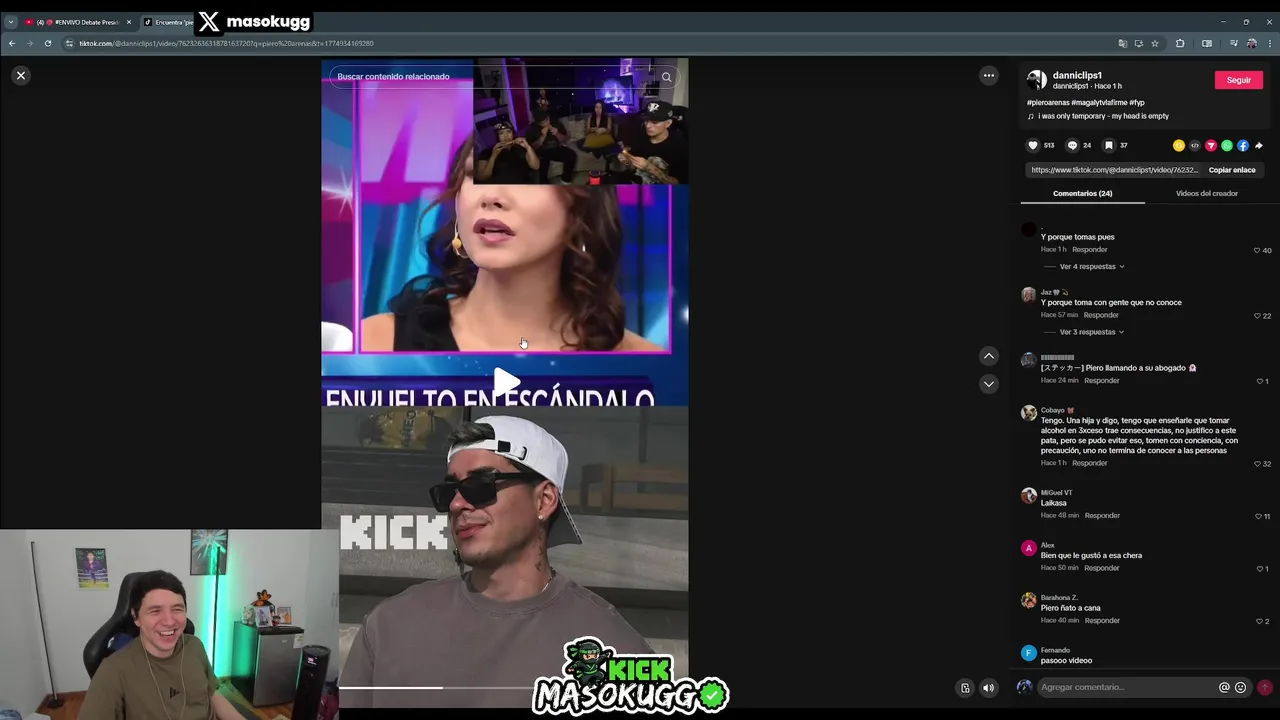Open the #fyp hashtag
1280x720 pixels.
click(1137, 102)
